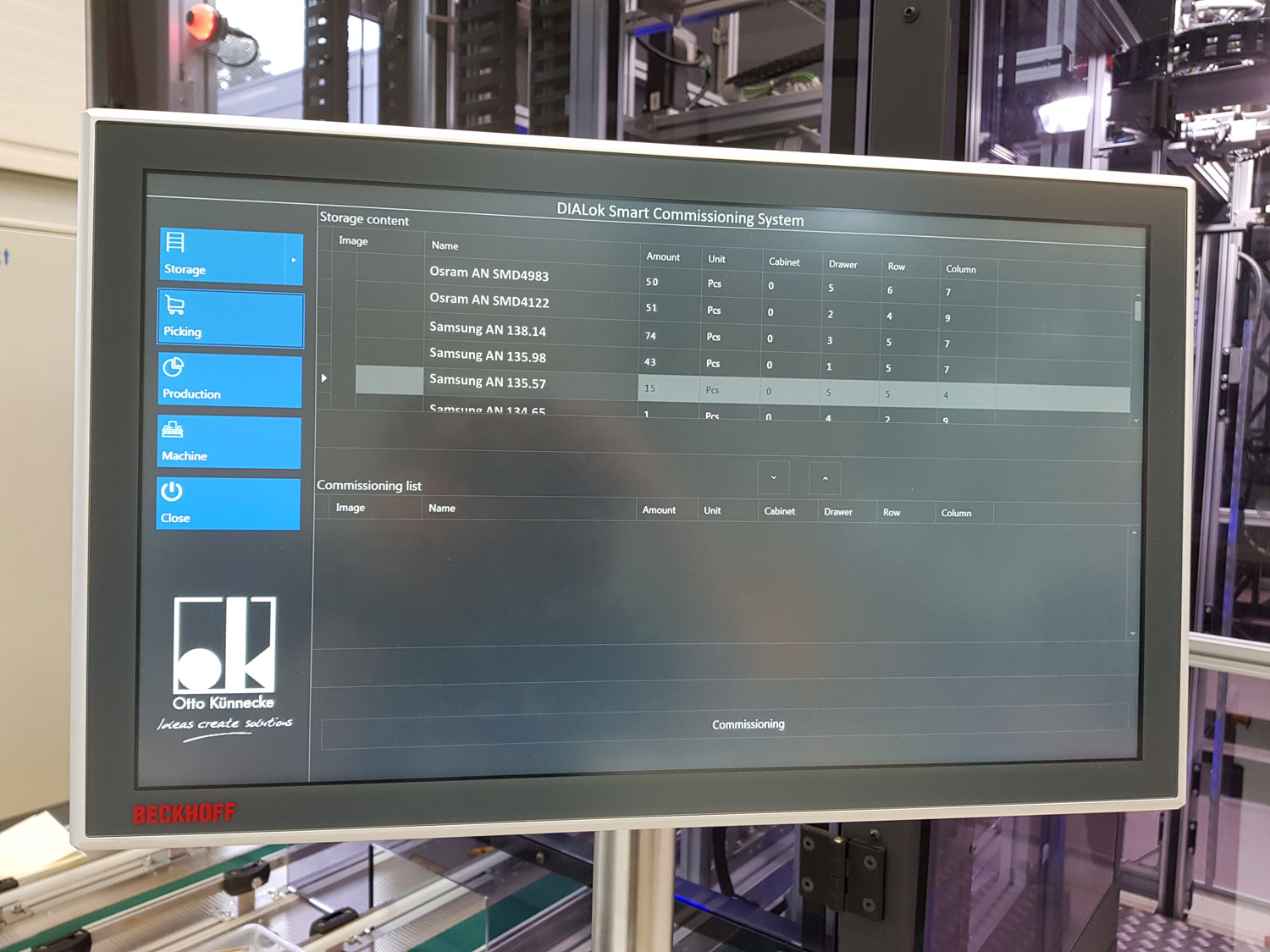The height and width of the screenshot is (952, 1270).
Task: Click the down chevron button above Commissioning list
Action: tap(773, 478)
